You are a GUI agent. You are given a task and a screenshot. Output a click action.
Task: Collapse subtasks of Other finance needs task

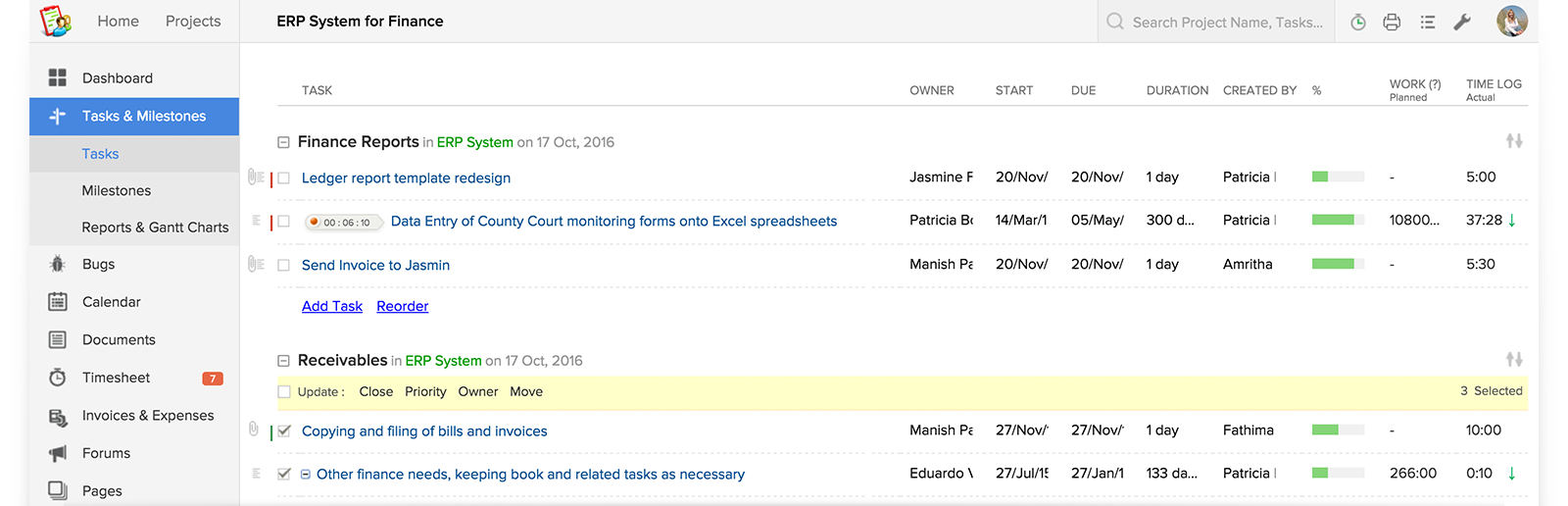[x=306, y=475]
